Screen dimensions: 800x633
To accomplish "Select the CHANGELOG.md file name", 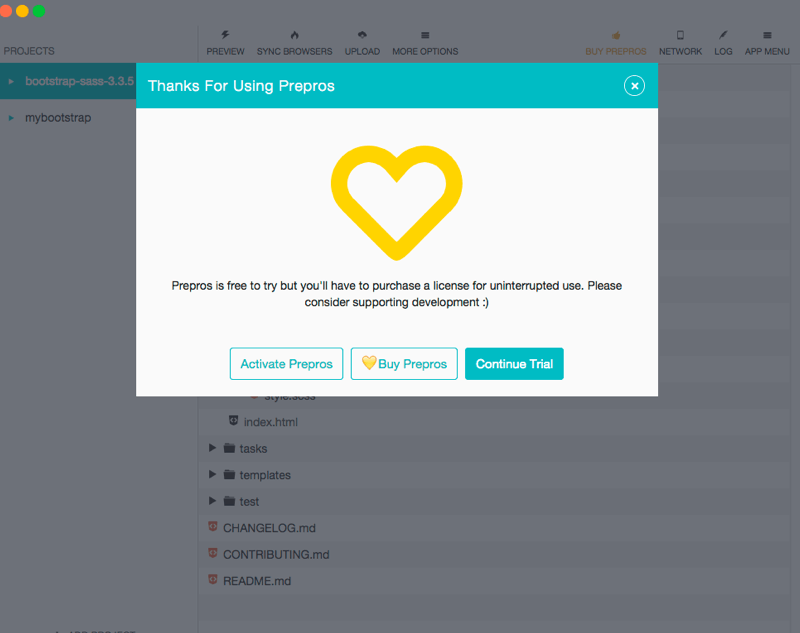I will [x=269, y=528].
